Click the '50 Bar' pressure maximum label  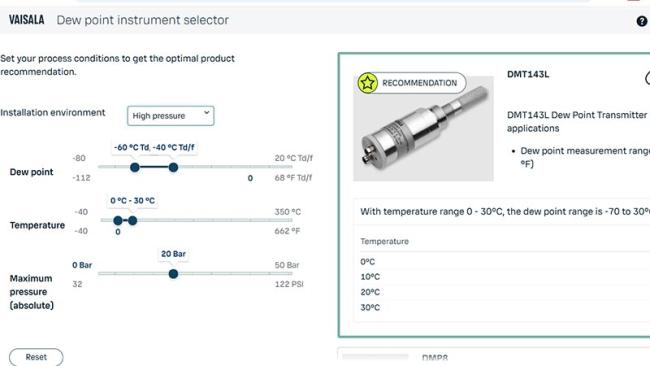pyautogui.click(x=286, y=265)
